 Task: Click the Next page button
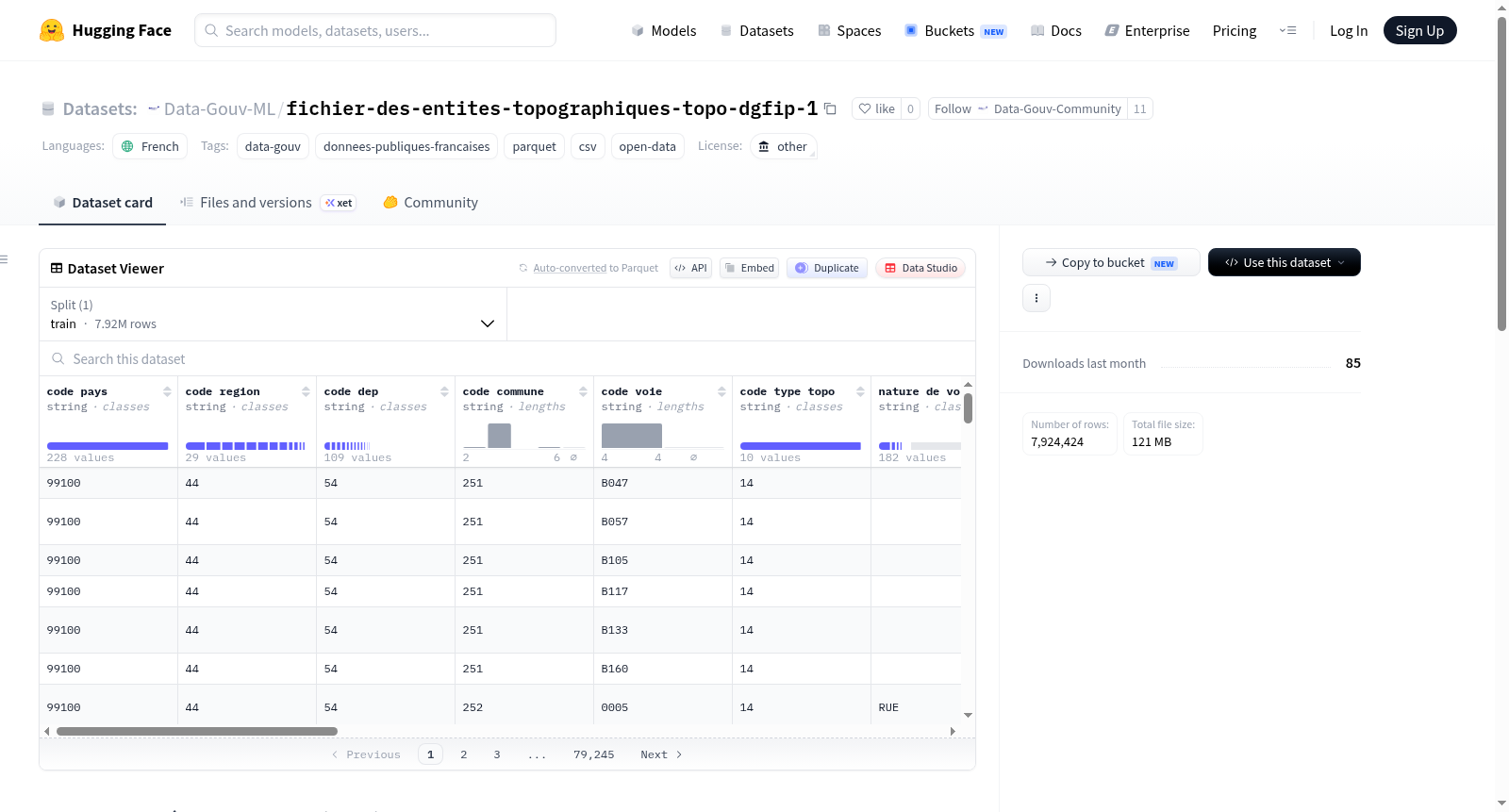[x=661, y=754]
